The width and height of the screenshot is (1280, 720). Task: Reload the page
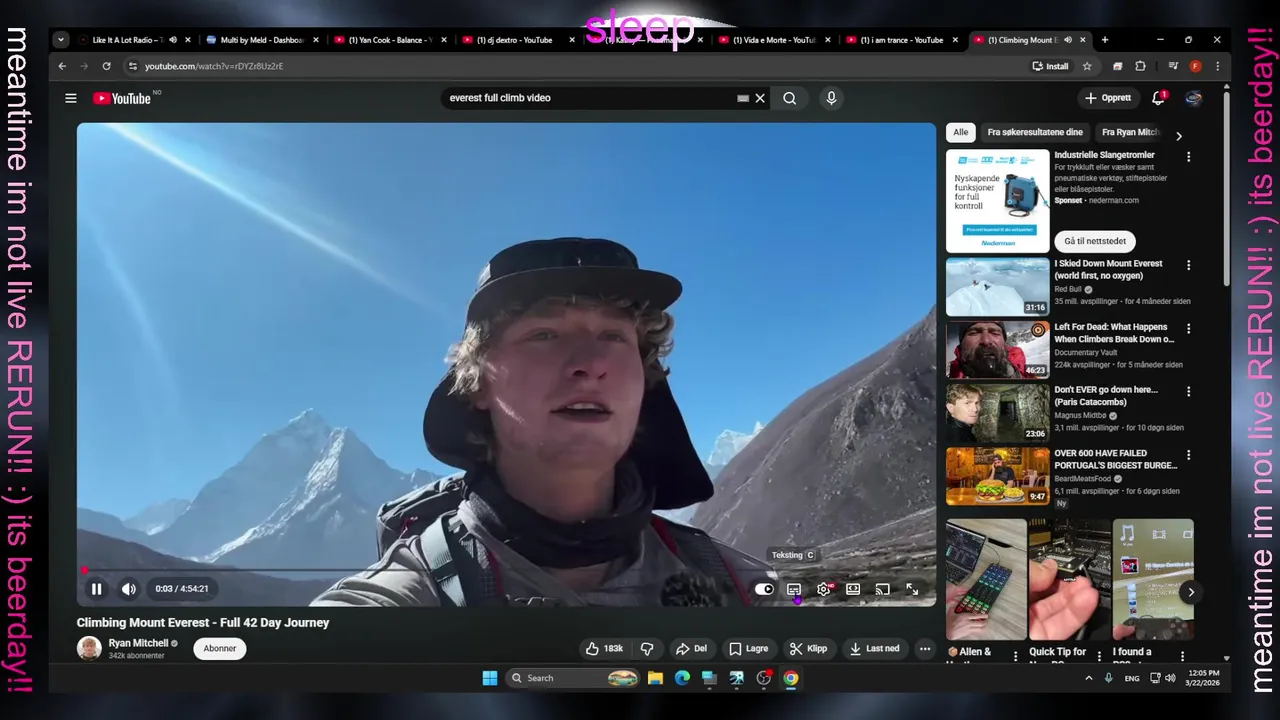106,66
